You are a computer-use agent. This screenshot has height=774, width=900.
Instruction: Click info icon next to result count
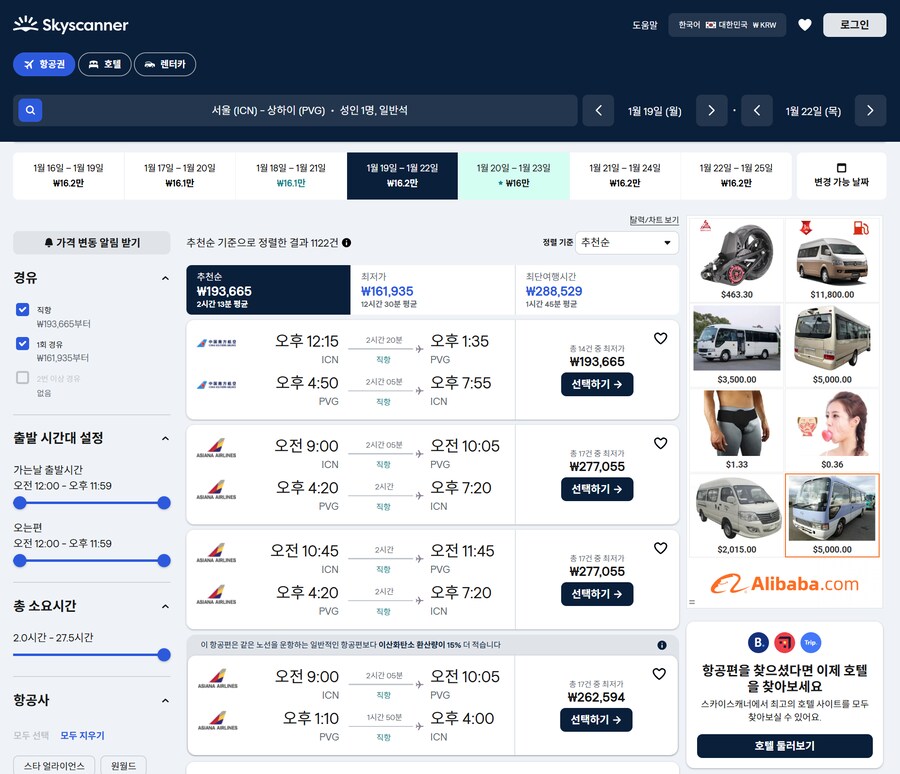(x=346, y=242)
